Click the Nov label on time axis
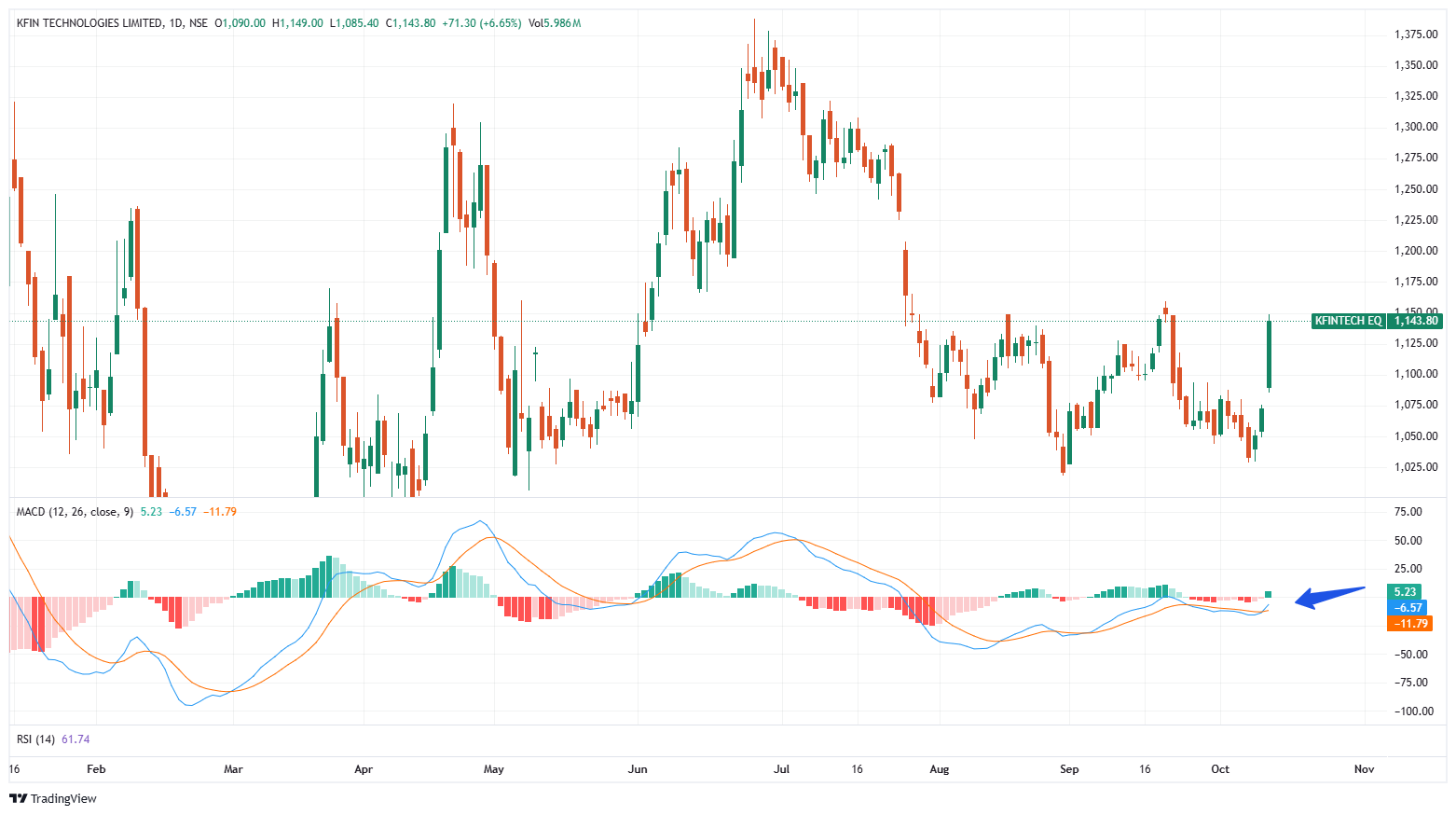The width and height of the screenshot is (1456, 815). pyautogui.click(x=1364, y=769)
